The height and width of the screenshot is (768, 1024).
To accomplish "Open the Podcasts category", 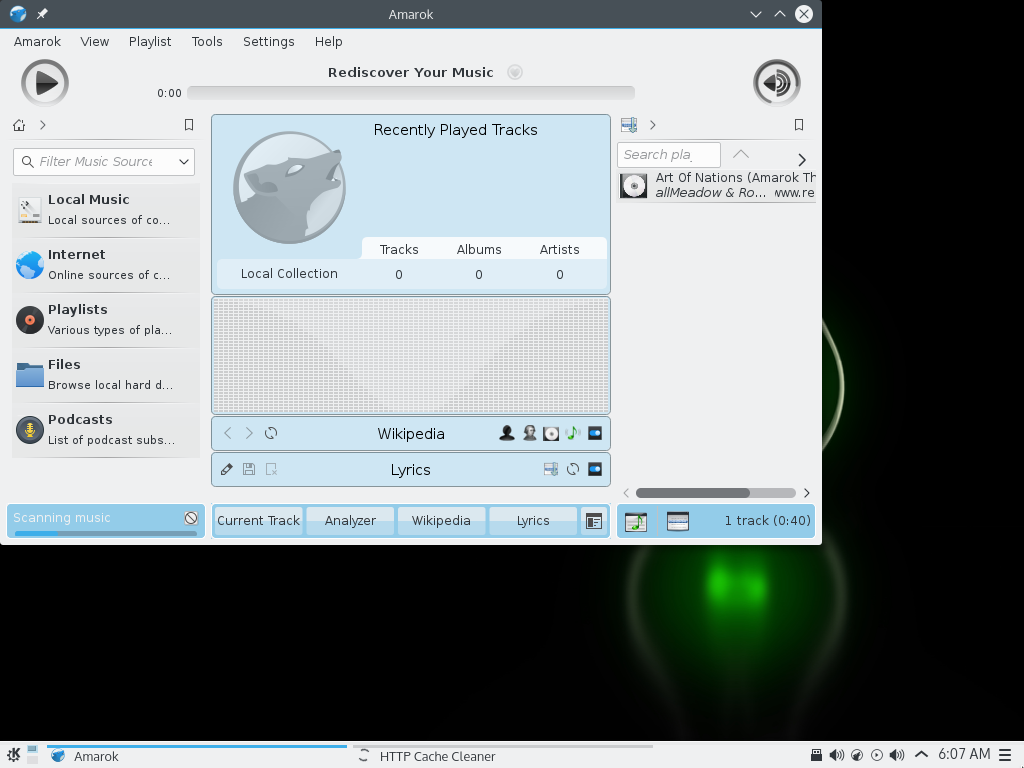I will tap(105, 429).
